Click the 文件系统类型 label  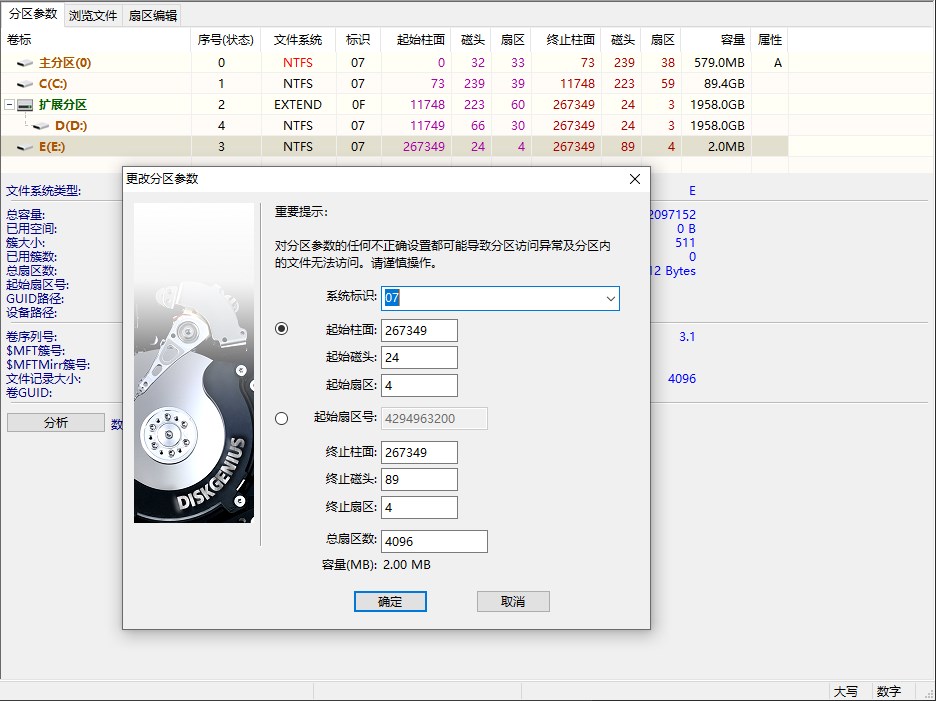coord(44,191)
